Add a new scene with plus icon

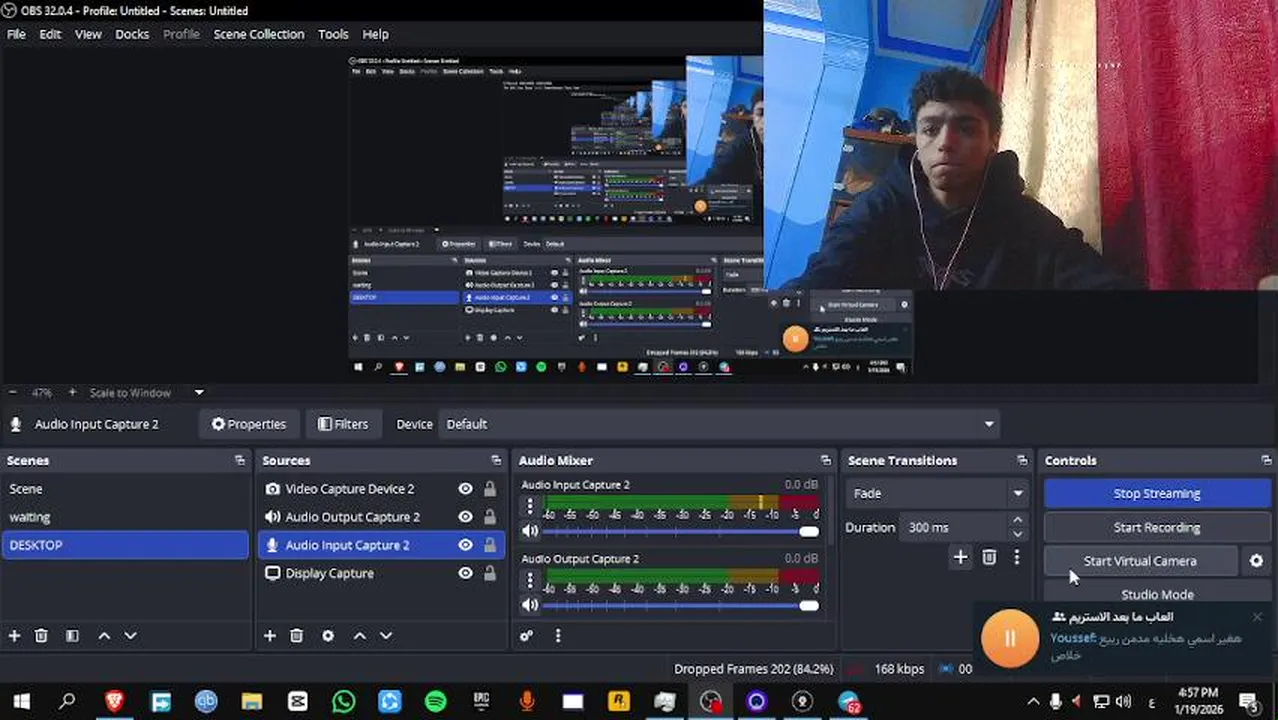pos(14,636)
